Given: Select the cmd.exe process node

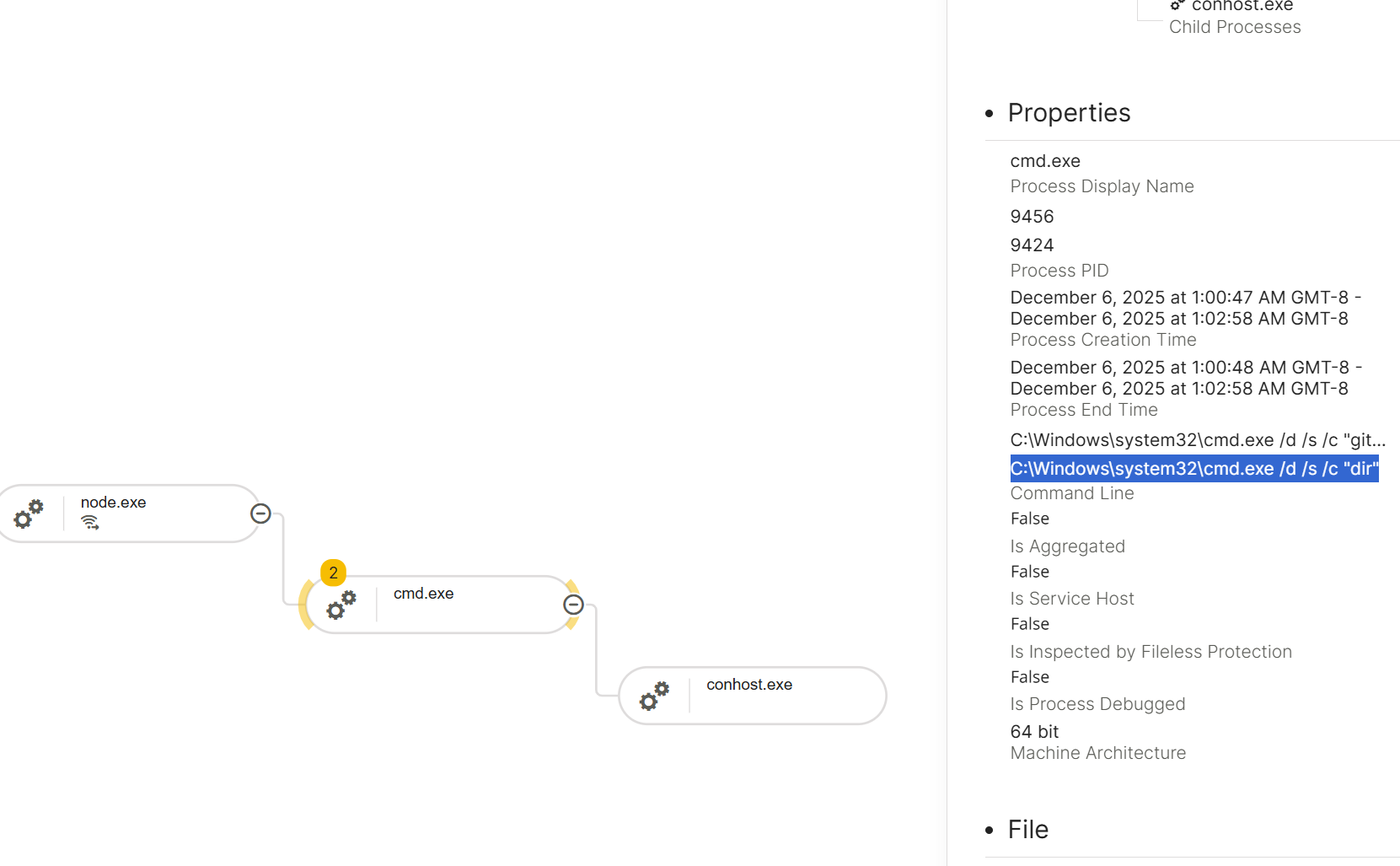Looking at the screenshot, I should [423, 593].
